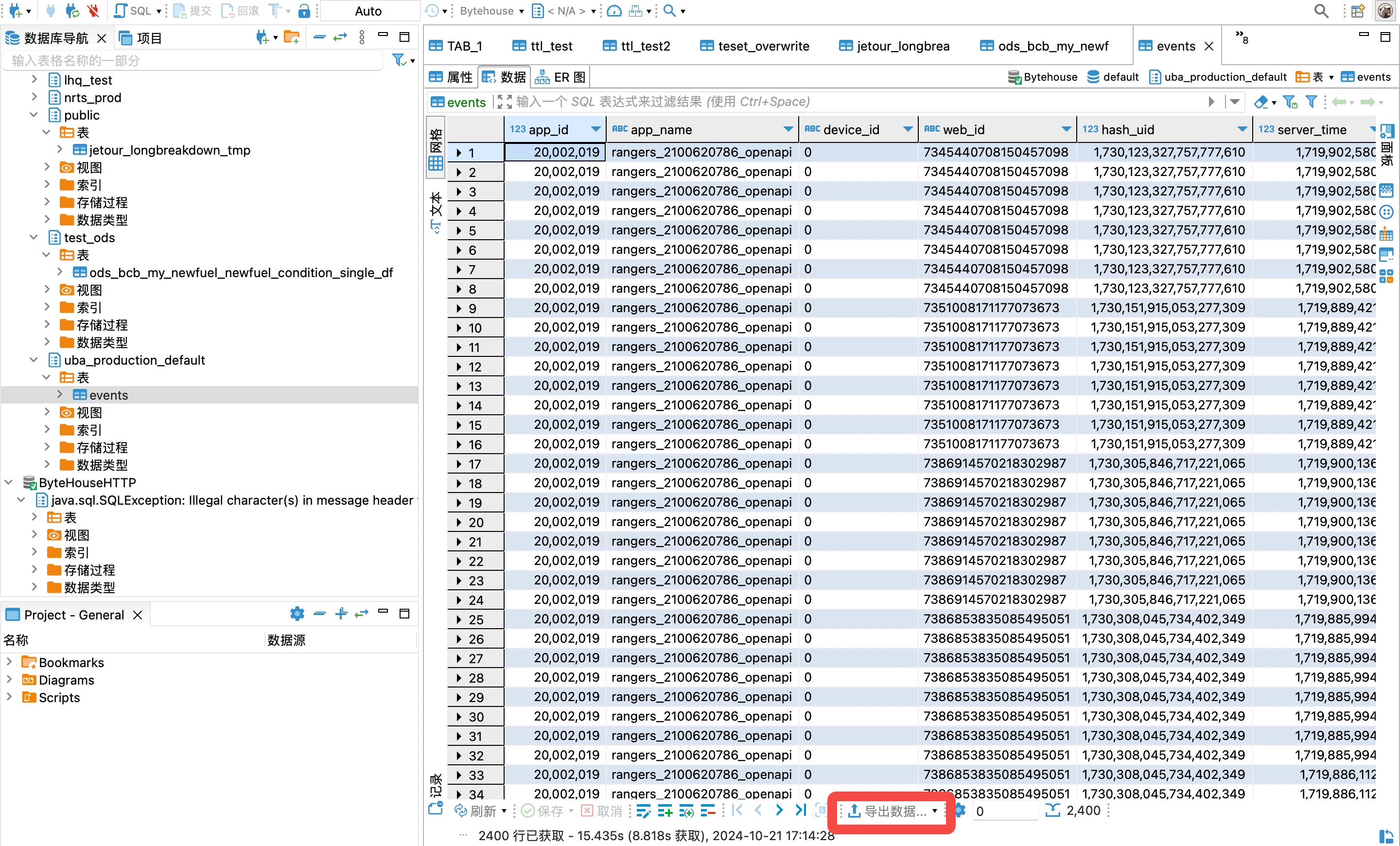The image size is (1400, 846).
Task: Click the reconnect plug icon in top toolbar
Action: [x=72, y=11]
